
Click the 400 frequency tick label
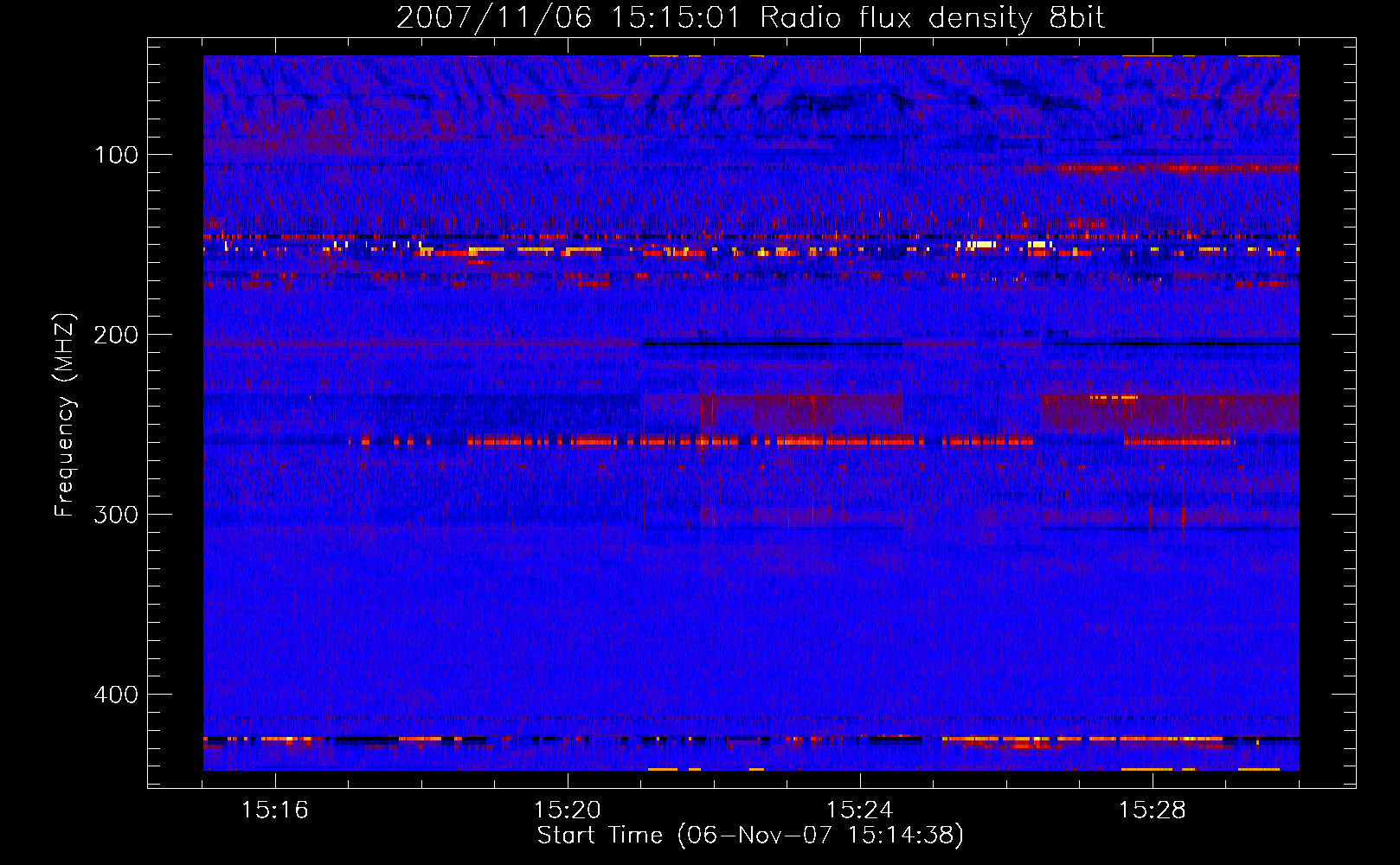(x=116, y=695)
